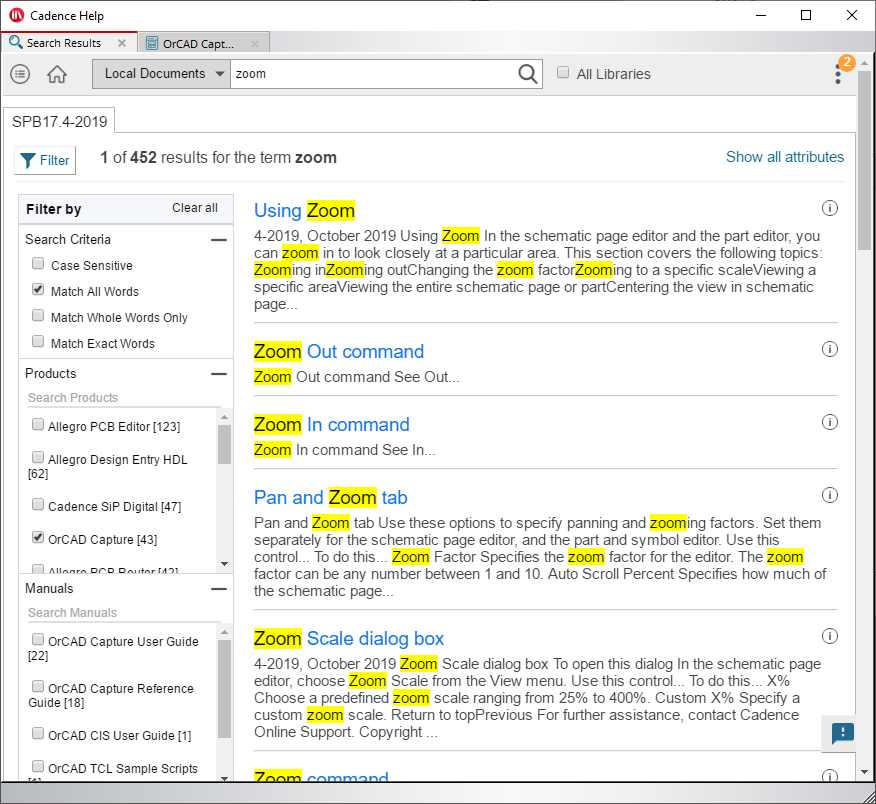Image resolution: width=876 pixels, height=804 pixels.
Task: Show info for Zoom Scale dialog box result
Action: click(x=830, y=636)
